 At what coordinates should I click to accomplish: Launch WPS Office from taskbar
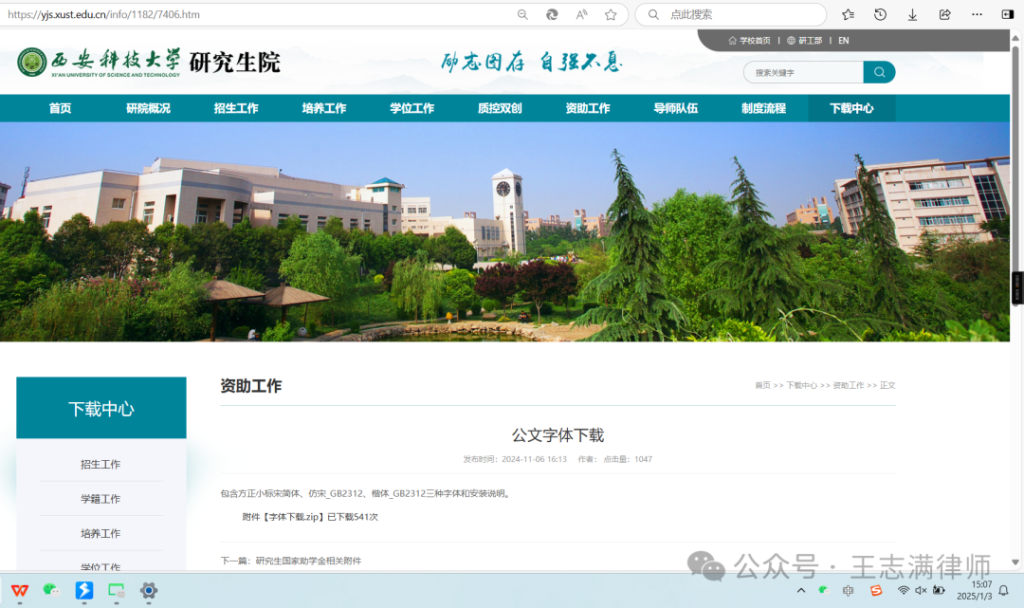pos(20,590)
